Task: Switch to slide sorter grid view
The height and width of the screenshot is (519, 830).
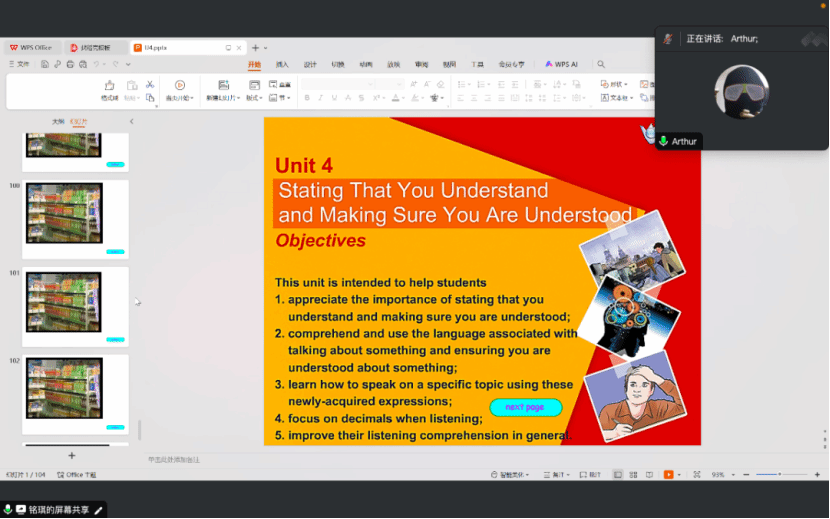Action: [632, 474]
